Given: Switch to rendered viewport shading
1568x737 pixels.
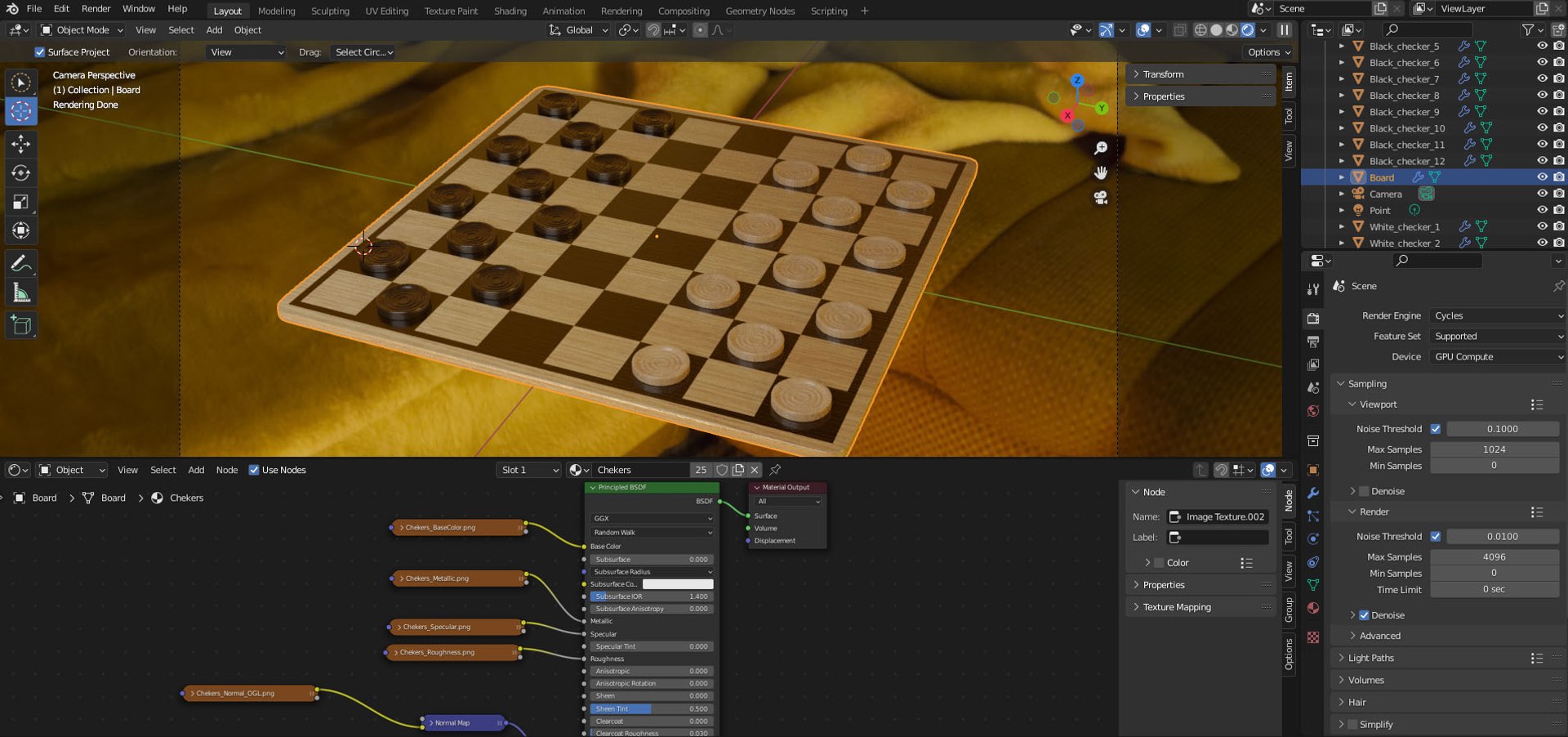Looking at the screenshot, I should 1248,30.
